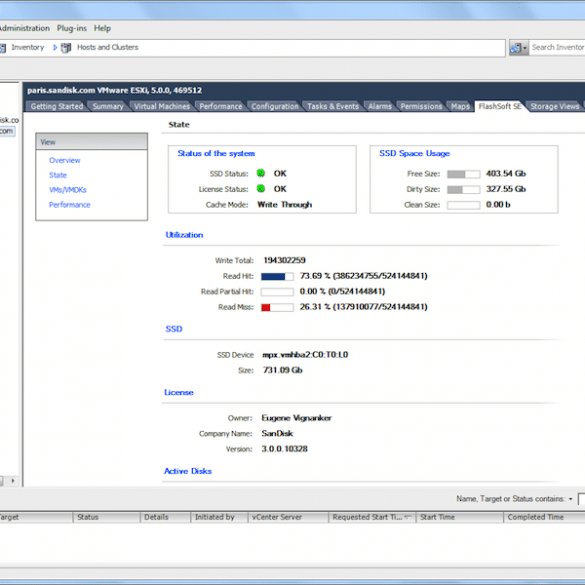Click the Active Disks section heading
Screen dimensions: 585x585
[x=188, y=471]
